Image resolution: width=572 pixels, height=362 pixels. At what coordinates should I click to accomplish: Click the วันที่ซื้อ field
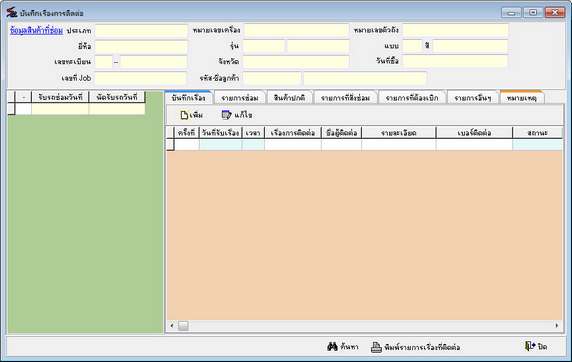(x=455, y=61)
